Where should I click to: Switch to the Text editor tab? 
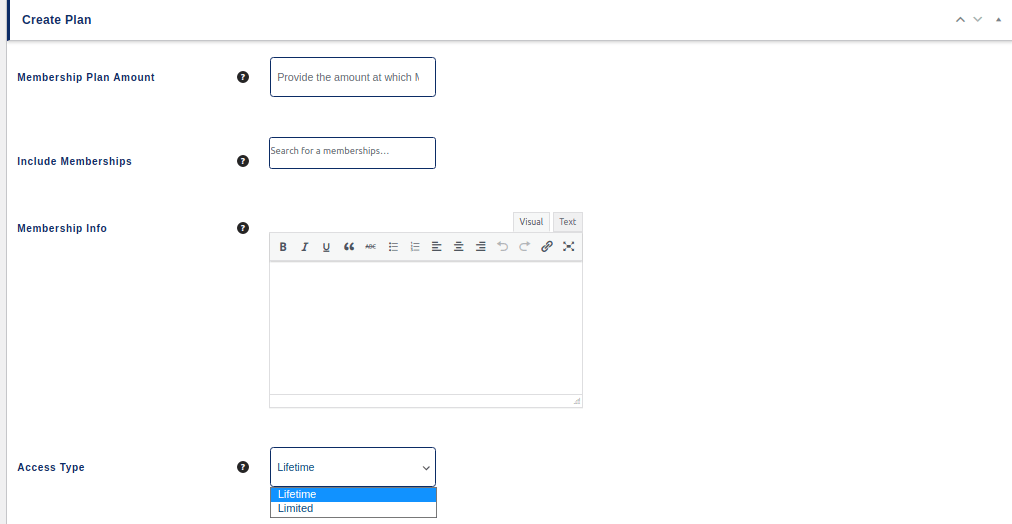pyautogui.click(x=567, y=222)
